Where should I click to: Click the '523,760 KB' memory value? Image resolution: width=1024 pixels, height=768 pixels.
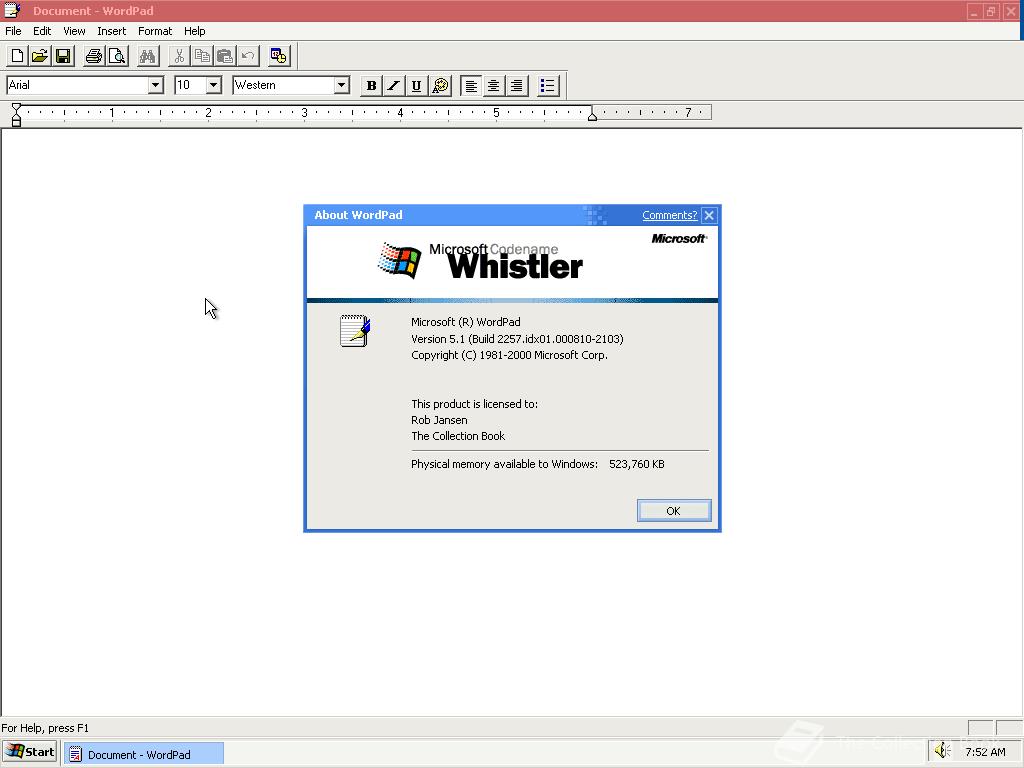point(637,464)
